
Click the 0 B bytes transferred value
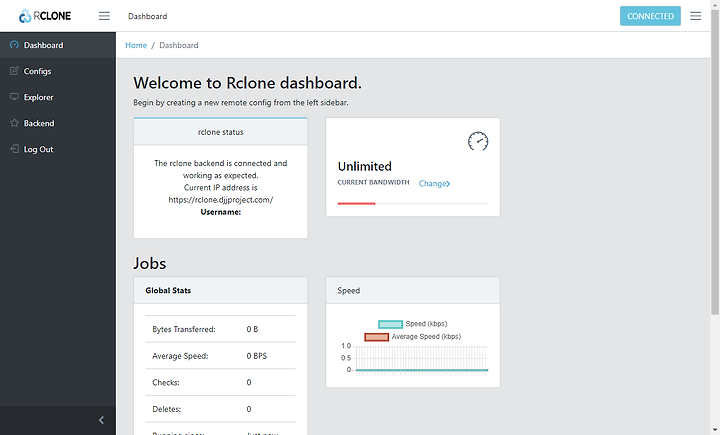pyautogui.click(x=252, y=329)
